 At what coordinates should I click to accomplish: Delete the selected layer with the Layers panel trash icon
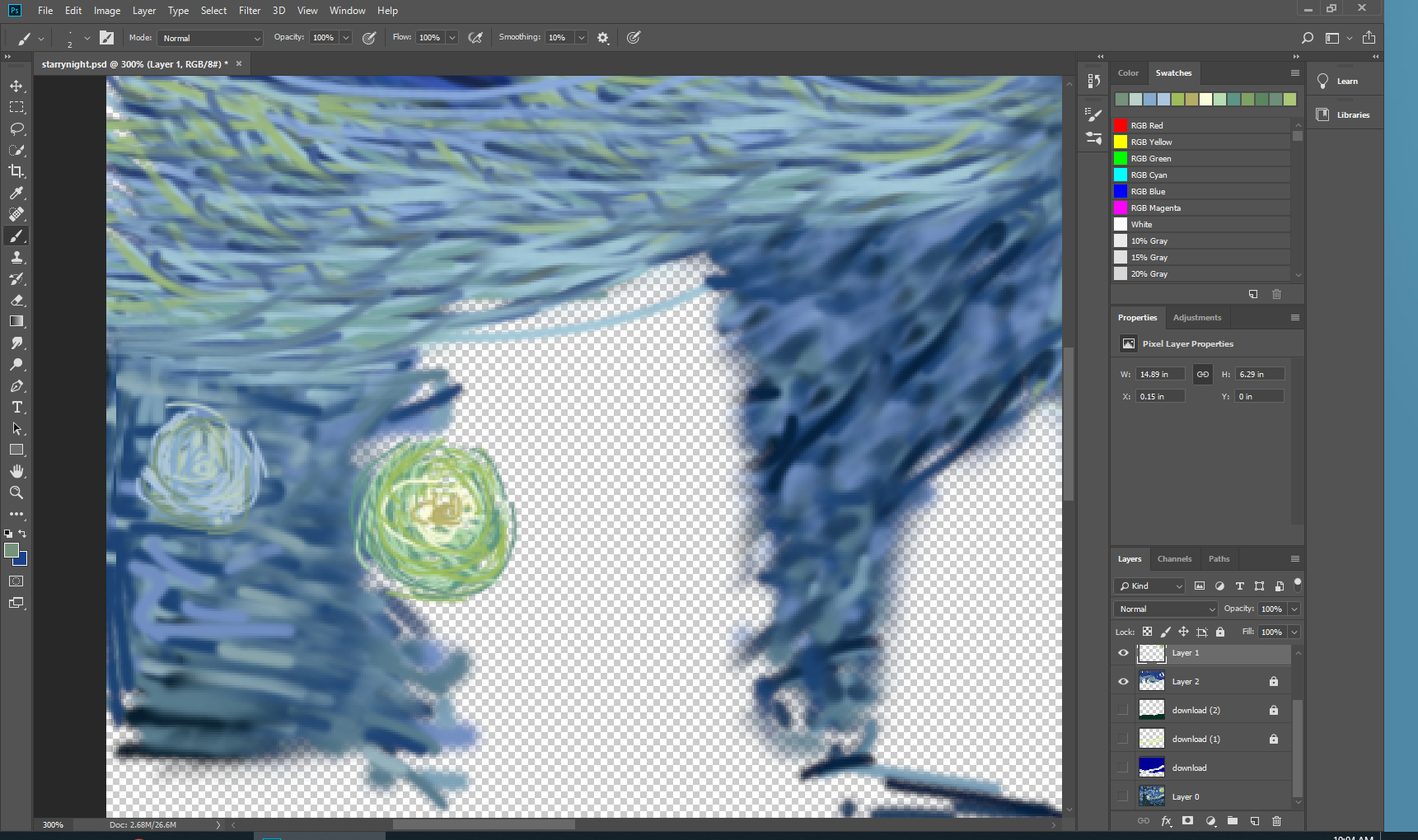pyautogui.click(x=1276, y=821)
